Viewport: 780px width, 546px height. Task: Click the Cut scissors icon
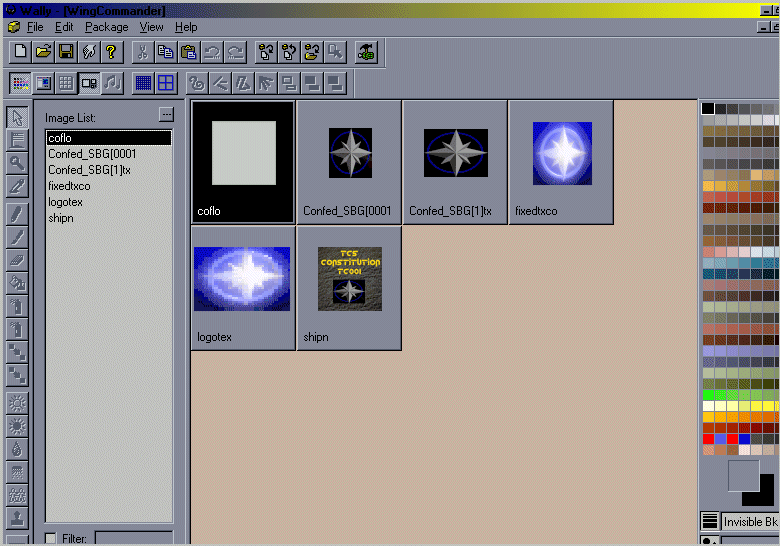142,51
